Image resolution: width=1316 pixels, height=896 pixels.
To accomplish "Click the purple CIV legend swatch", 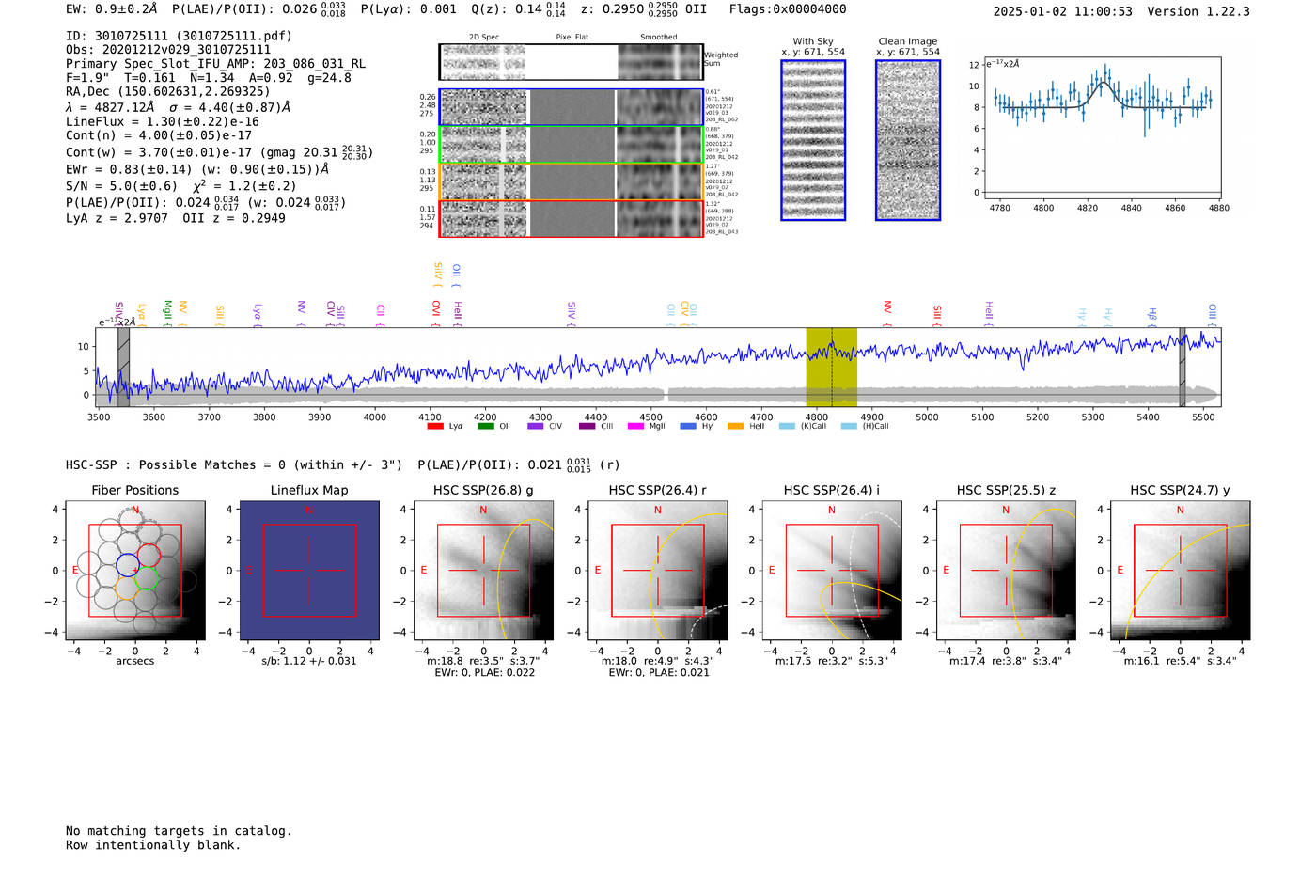I will click(x=536, y=427).
